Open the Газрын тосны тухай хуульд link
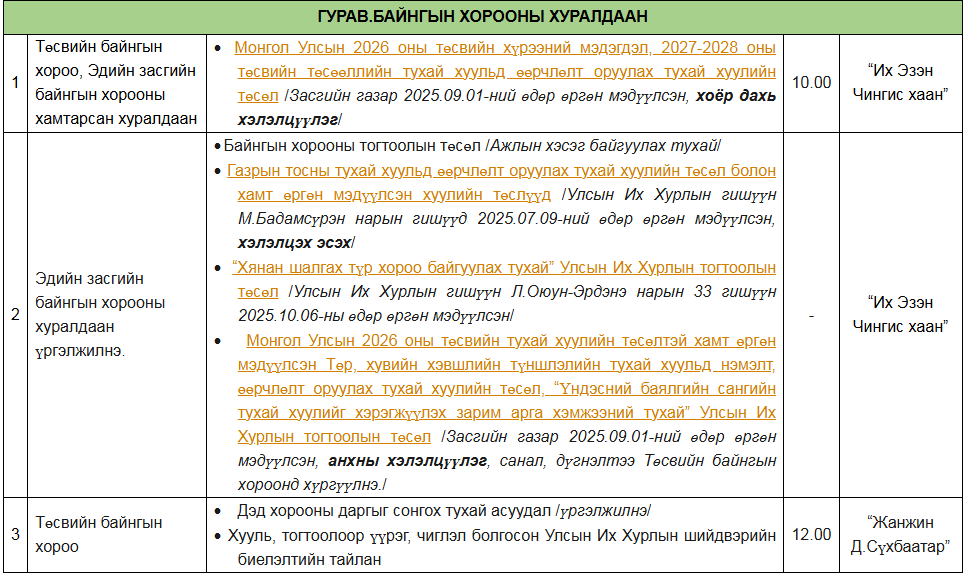This screenshot has width=965, height=576. pos(500,171)
